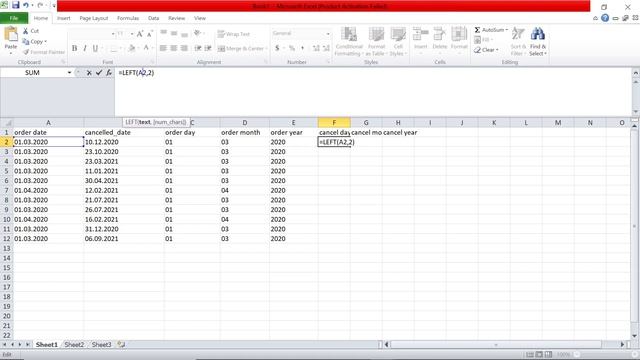
Task: Open the Clear dropdown
Action: (486, 50)
